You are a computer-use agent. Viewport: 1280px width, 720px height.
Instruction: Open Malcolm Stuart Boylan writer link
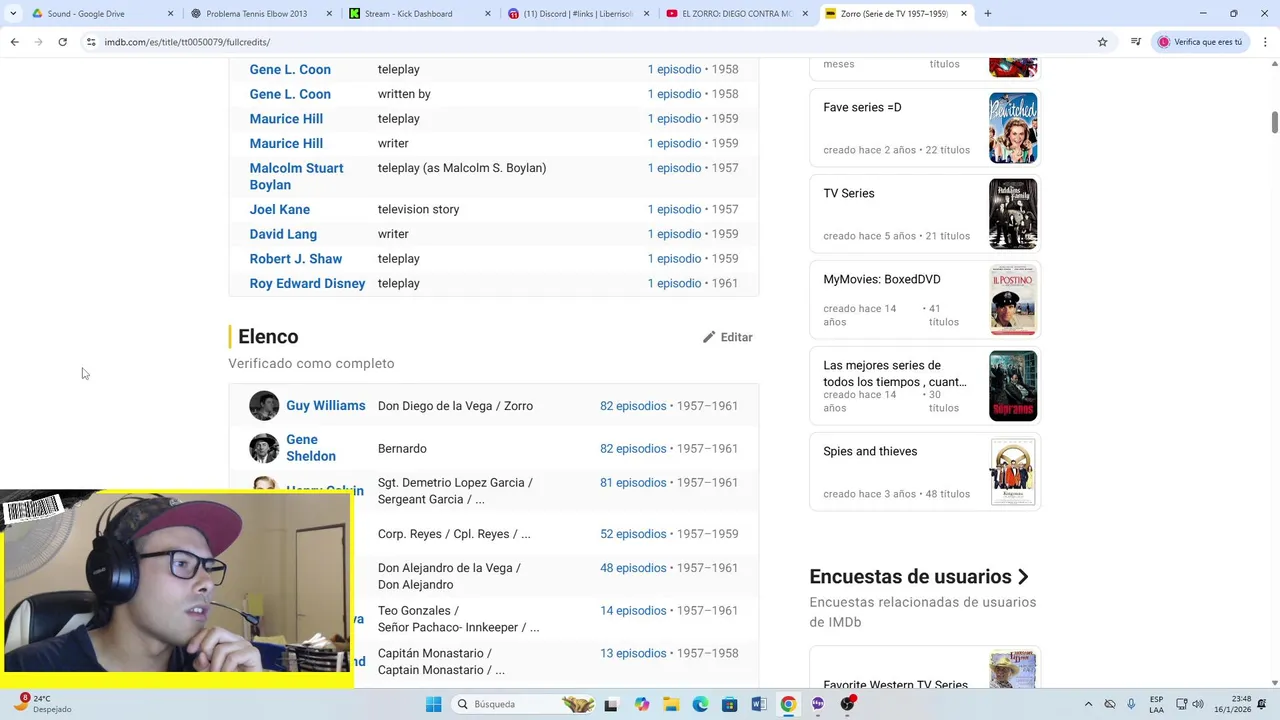tap(296, 176)
